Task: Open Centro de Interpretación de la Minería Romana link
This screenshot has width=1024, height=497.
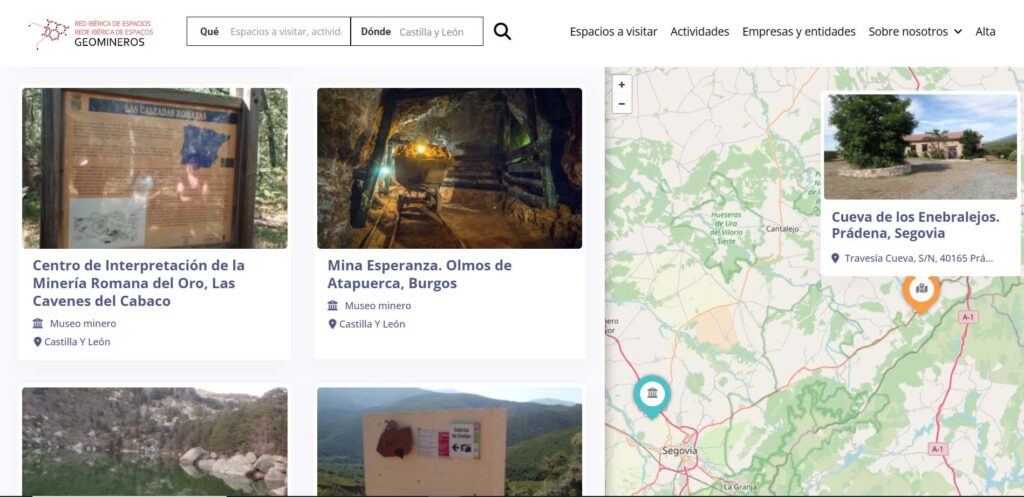Action: [x=138, y=283]
